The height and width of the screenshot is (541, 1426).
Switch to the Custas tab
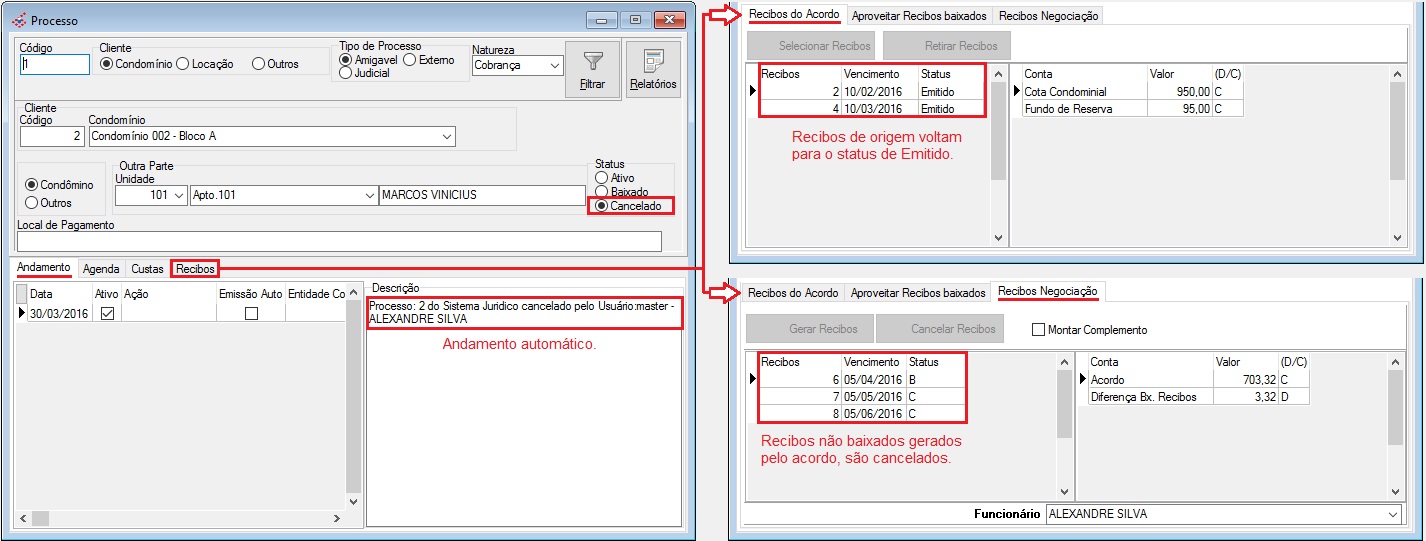147,269
